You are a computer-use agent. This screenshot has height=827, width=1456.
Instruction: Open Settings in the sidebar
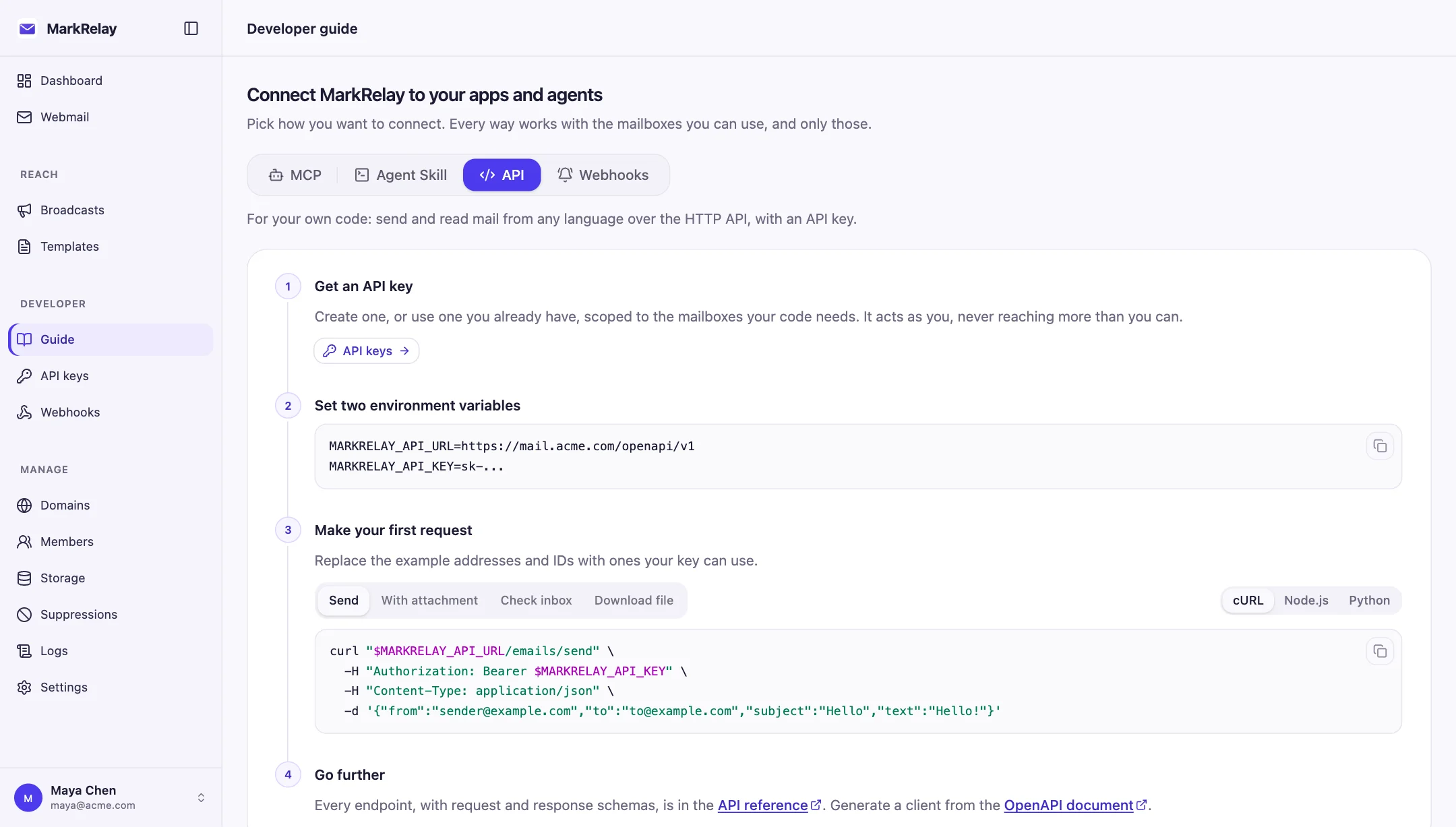111,687
